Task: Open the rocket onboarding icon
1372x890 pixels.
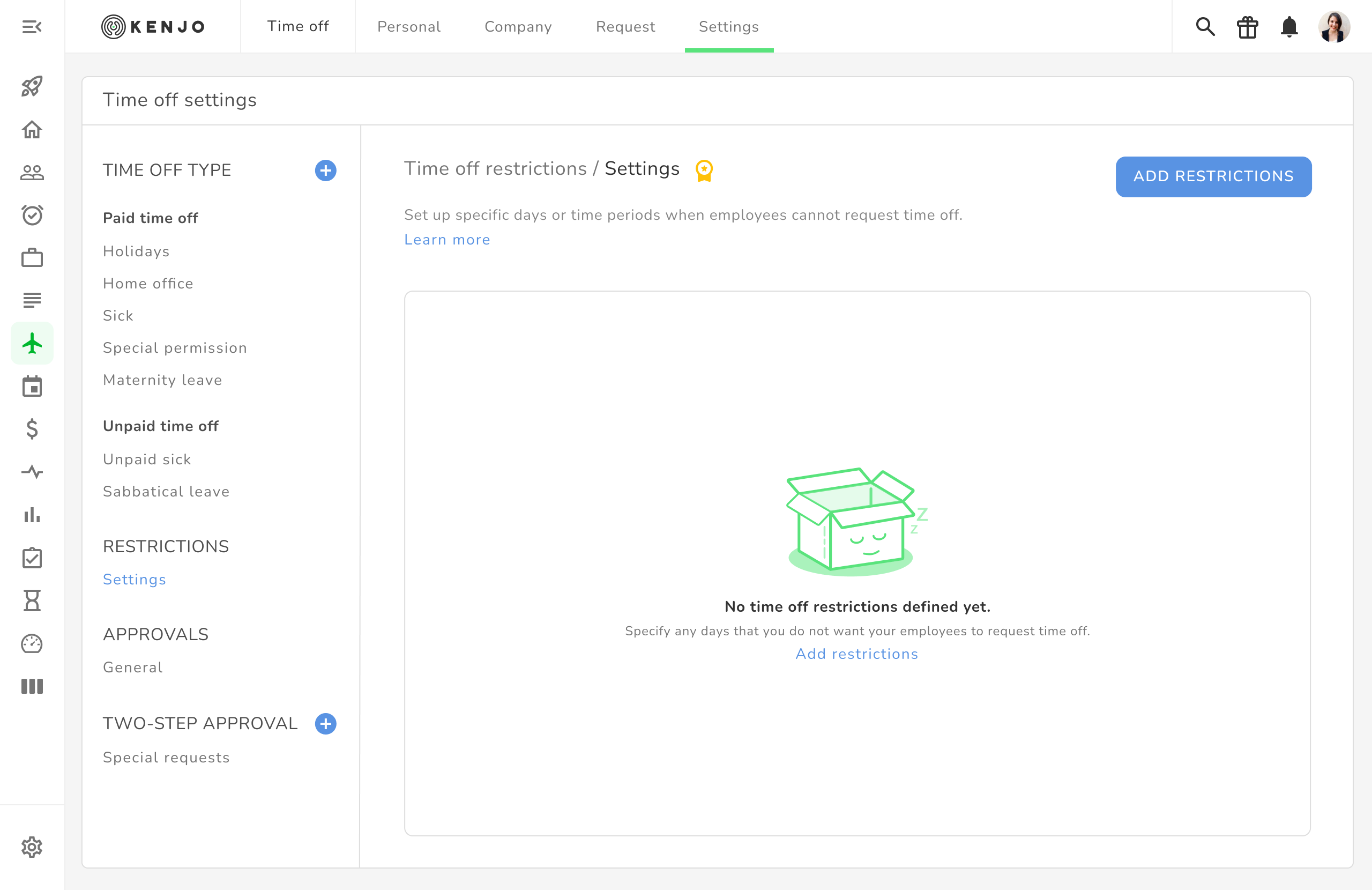Action: (32, 86)
